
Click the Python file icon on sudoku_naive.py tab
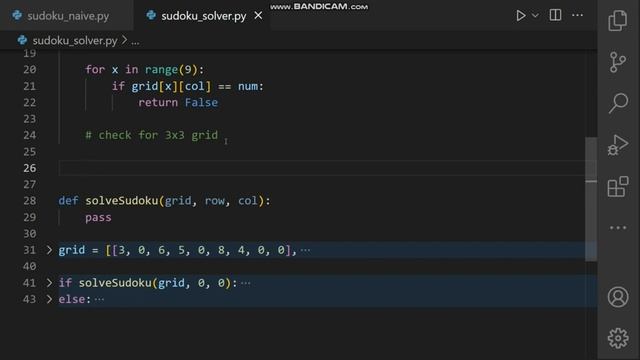pyautogui.click(x=17, y=16)
